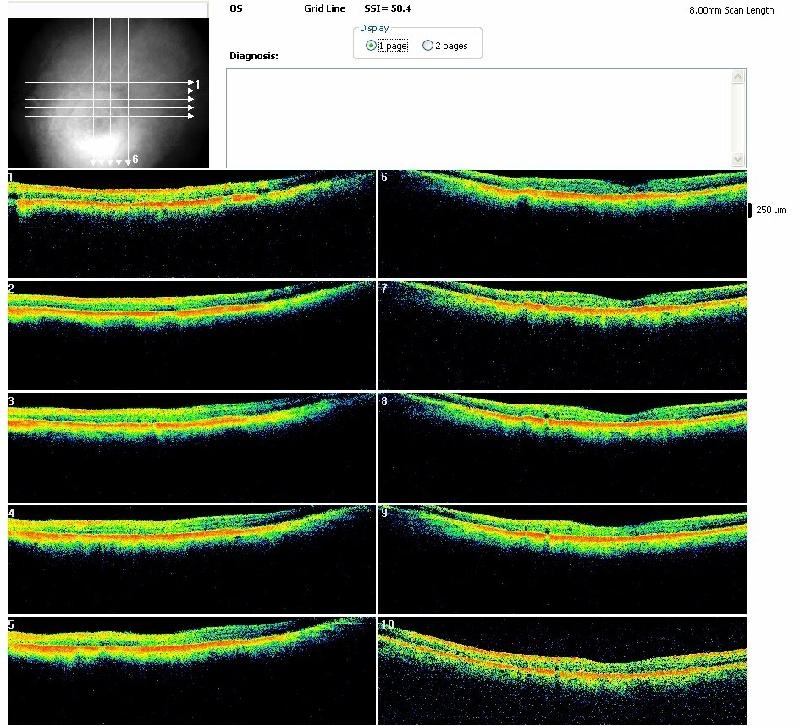Click the 'Grid Line' scan type label
800x726 pixels.
pyautogui.click(x=324, y=9)
